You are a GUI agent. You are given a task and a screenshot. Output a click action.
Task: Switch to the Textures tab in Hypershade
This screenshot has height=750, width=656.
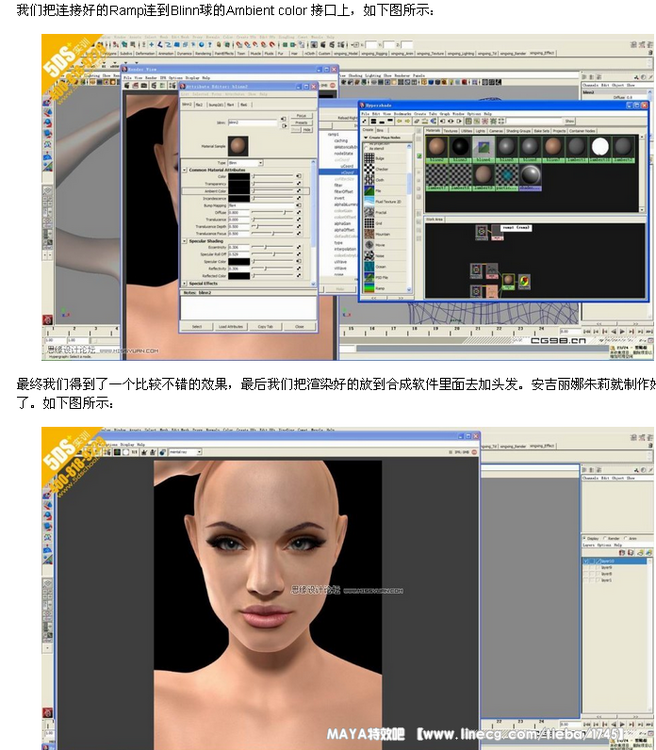pyautogui.click(x=450, y=131)
